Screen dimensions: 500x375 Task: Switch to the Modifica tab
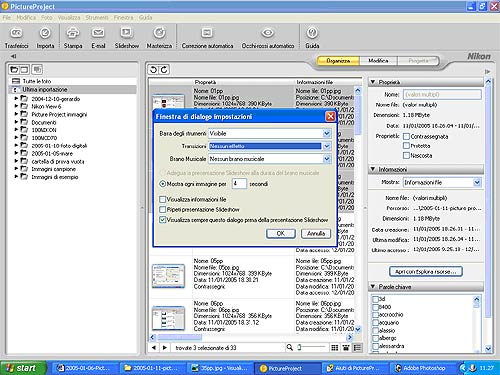point(378,61)
